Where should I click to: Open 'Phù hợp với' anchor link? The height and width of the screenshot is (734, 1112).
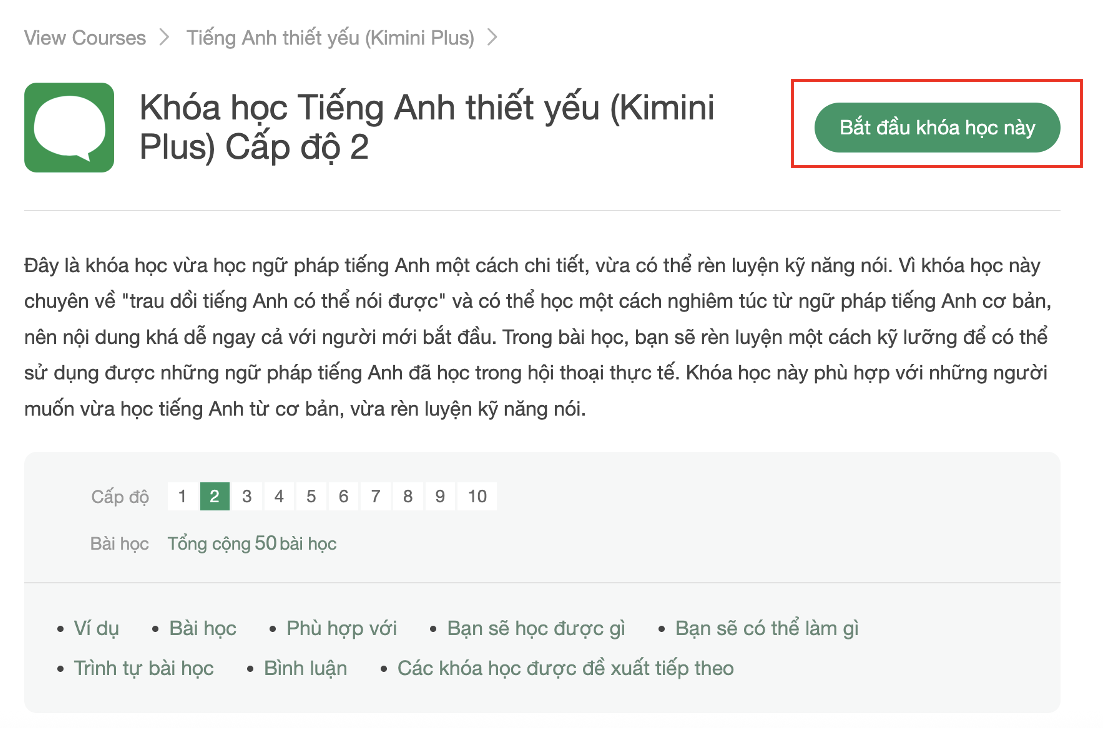pyautogui.click(x=341, y=629)
